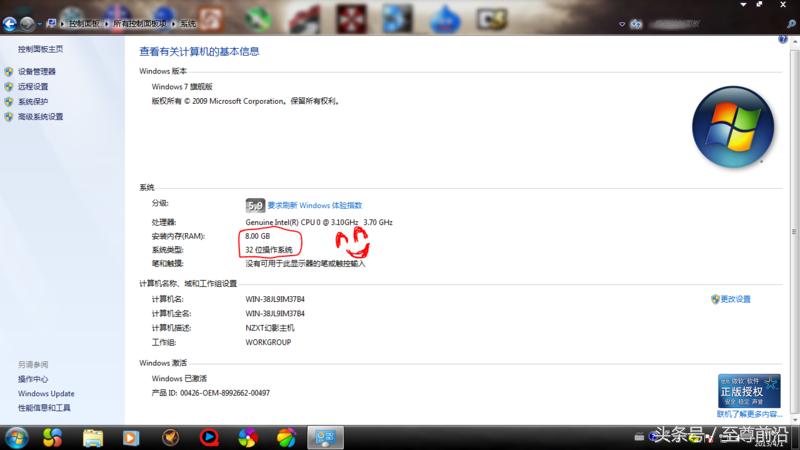Open the colorful pinwheel taskbar icon

click(248, 438)
